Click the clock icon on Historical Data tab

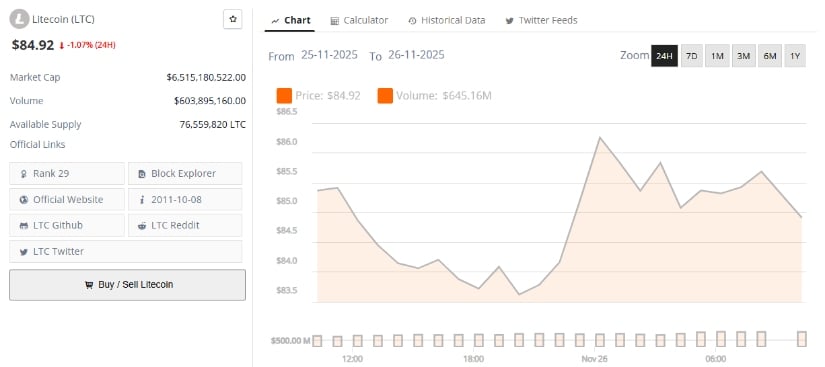tap(412, 21)
